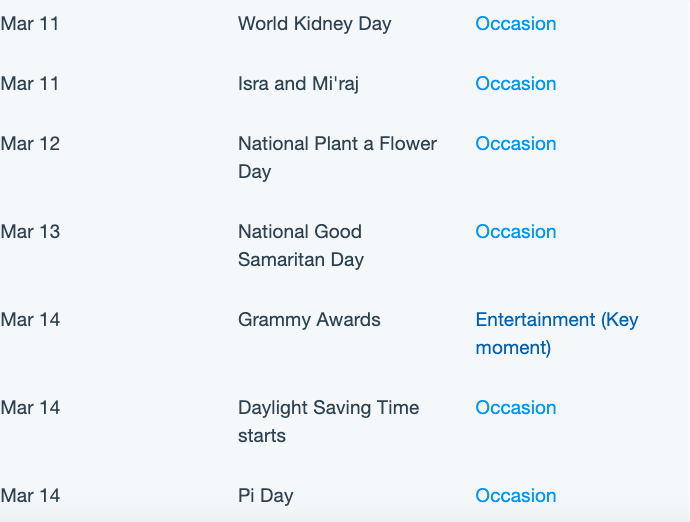690x522 pixels.
Task: Open the Occasion link for World Kidney Day
Action: [x=516, y=24]
